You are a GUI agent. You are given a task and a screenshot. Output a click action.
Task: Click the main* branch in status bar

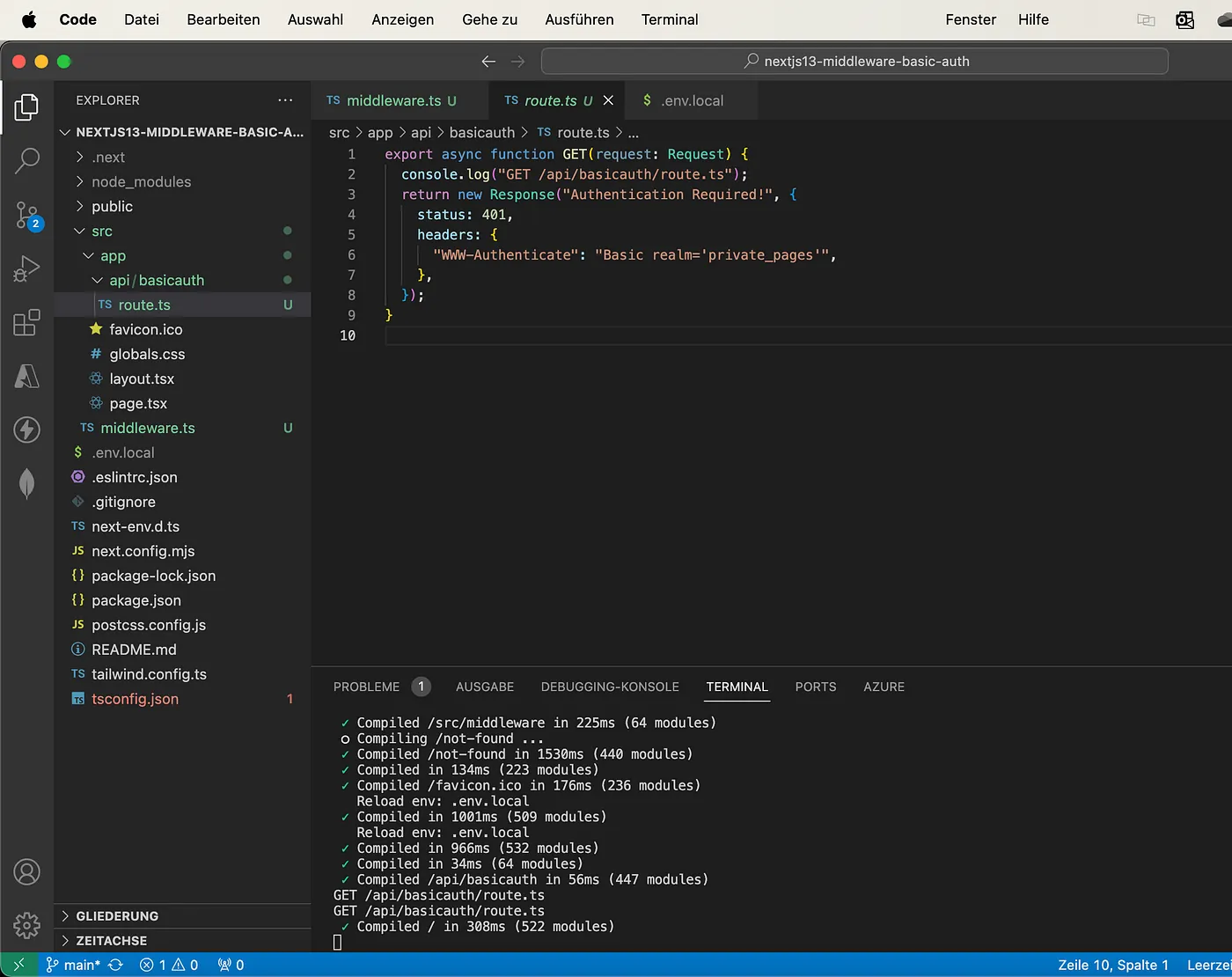click(x=84, y=965)
